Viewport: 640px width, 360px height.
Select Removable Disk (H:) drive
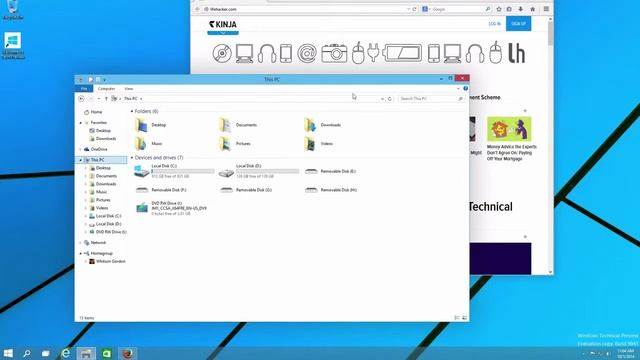[331, 190]
